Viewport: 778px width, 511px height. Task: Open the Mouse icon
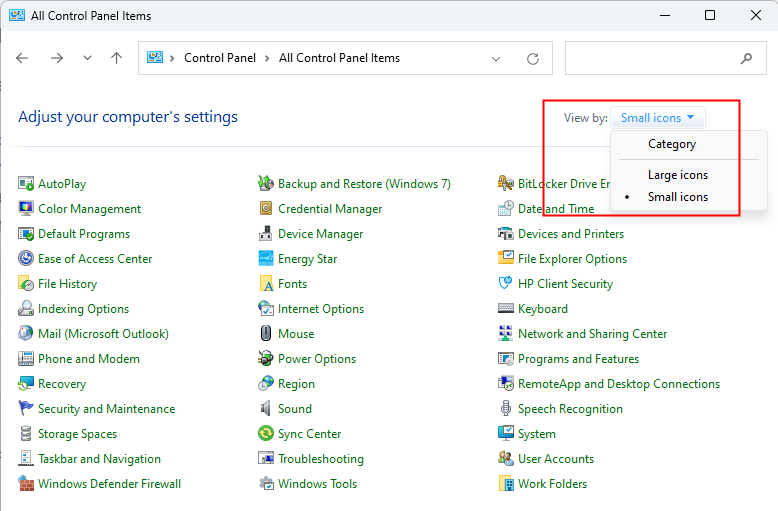(x=266, y=333)
